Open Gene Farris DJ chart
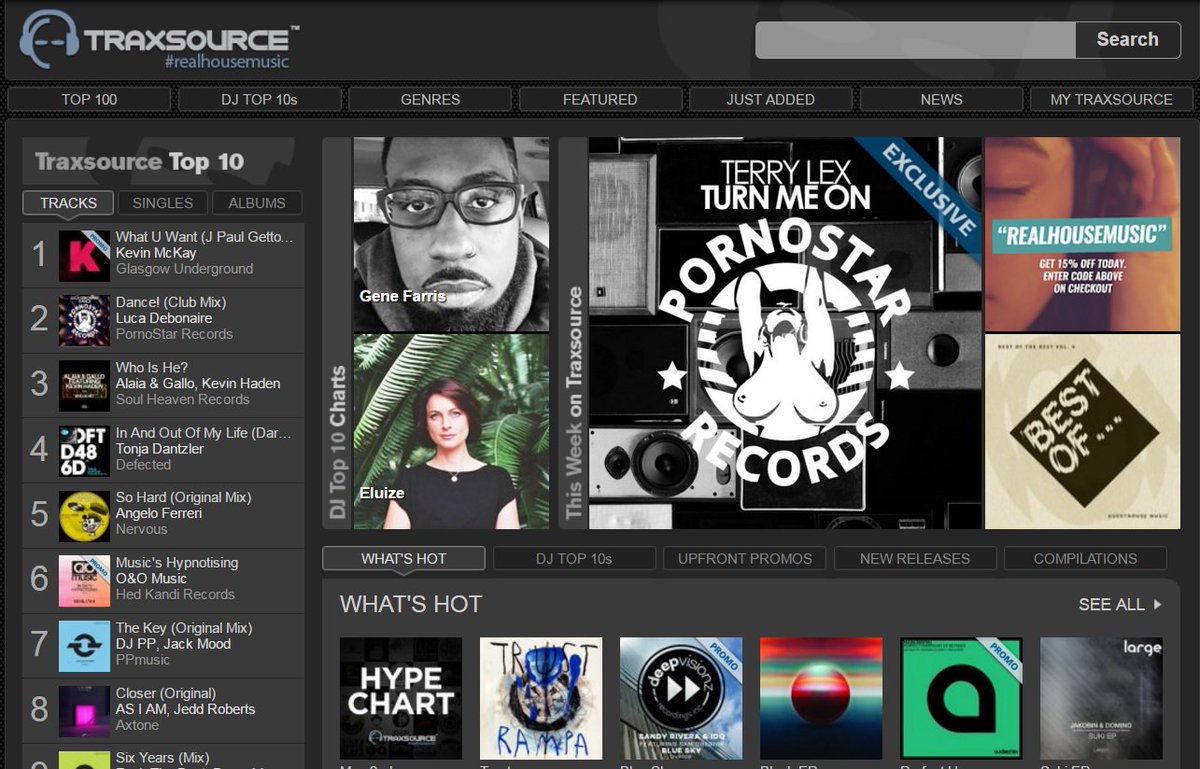This screenshot has height=769, width=1200. click(x=451, y=234)
